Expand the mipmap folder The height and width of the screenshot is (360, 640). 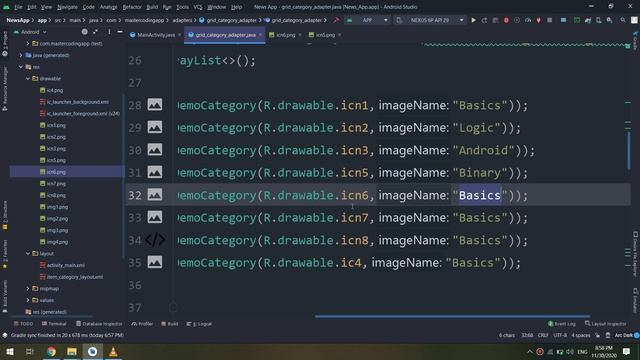pos(28,289)
